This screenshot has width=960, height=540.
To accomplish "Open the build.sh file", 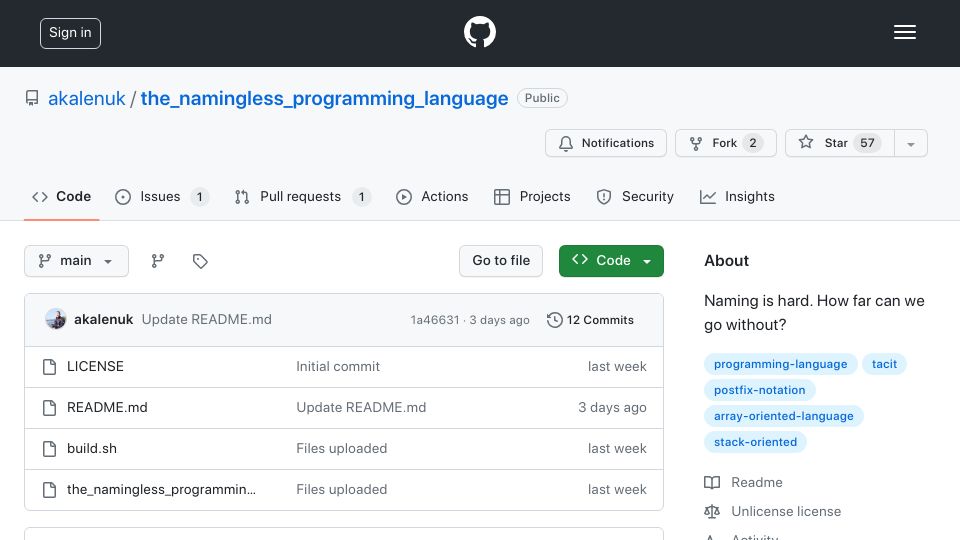I will coord(92,448).
